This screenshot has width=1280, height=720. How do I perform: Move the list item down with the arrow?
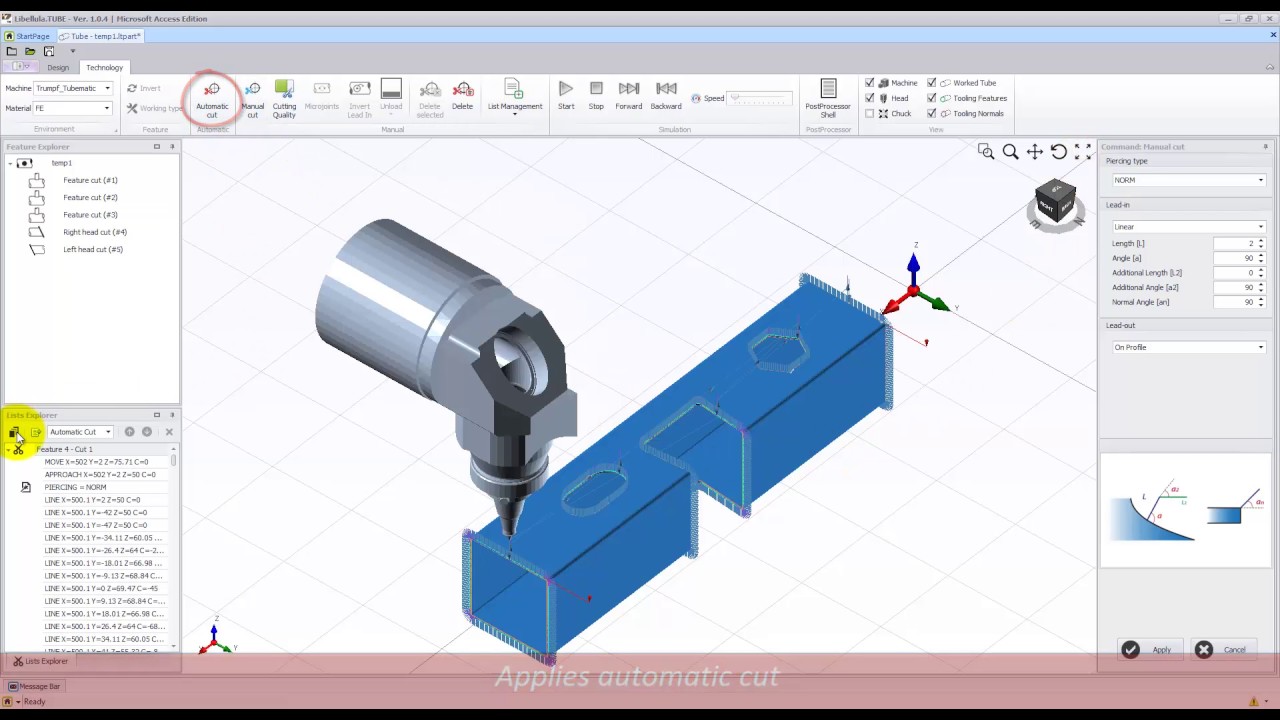click(147, 432)
